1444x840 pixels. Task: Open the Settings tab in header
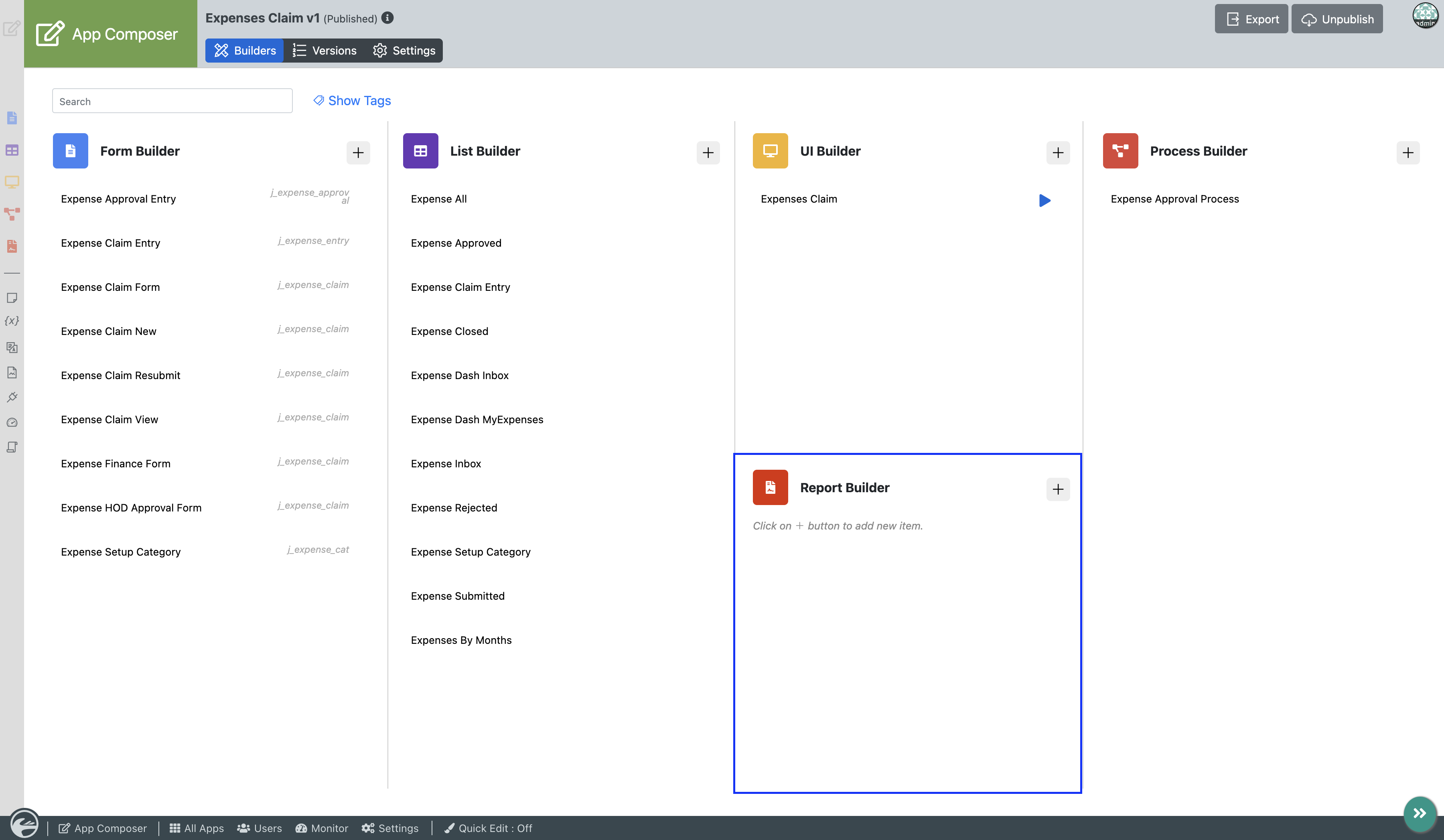404,51
